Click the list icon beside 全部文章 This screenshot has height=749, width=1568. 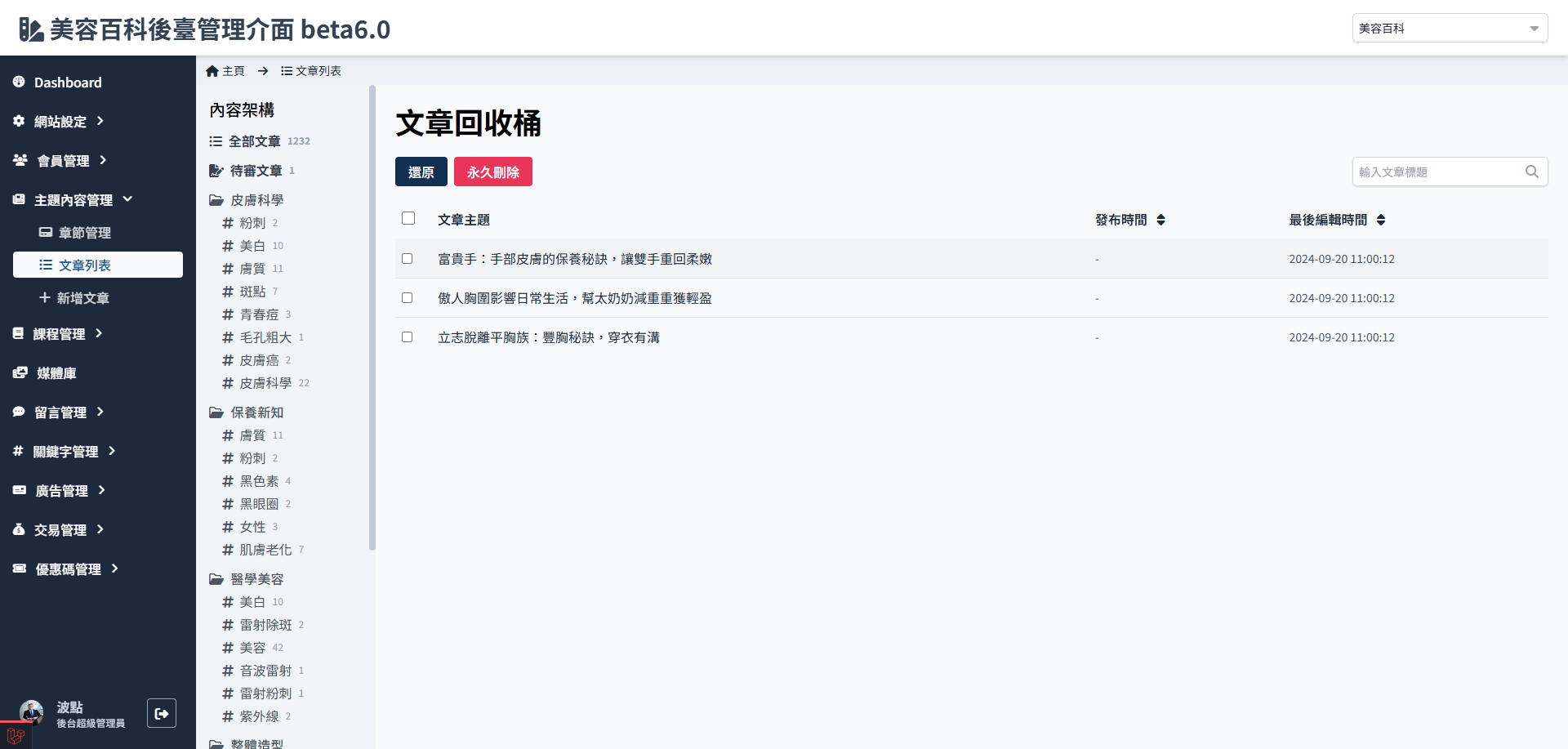tap(216, 141)
